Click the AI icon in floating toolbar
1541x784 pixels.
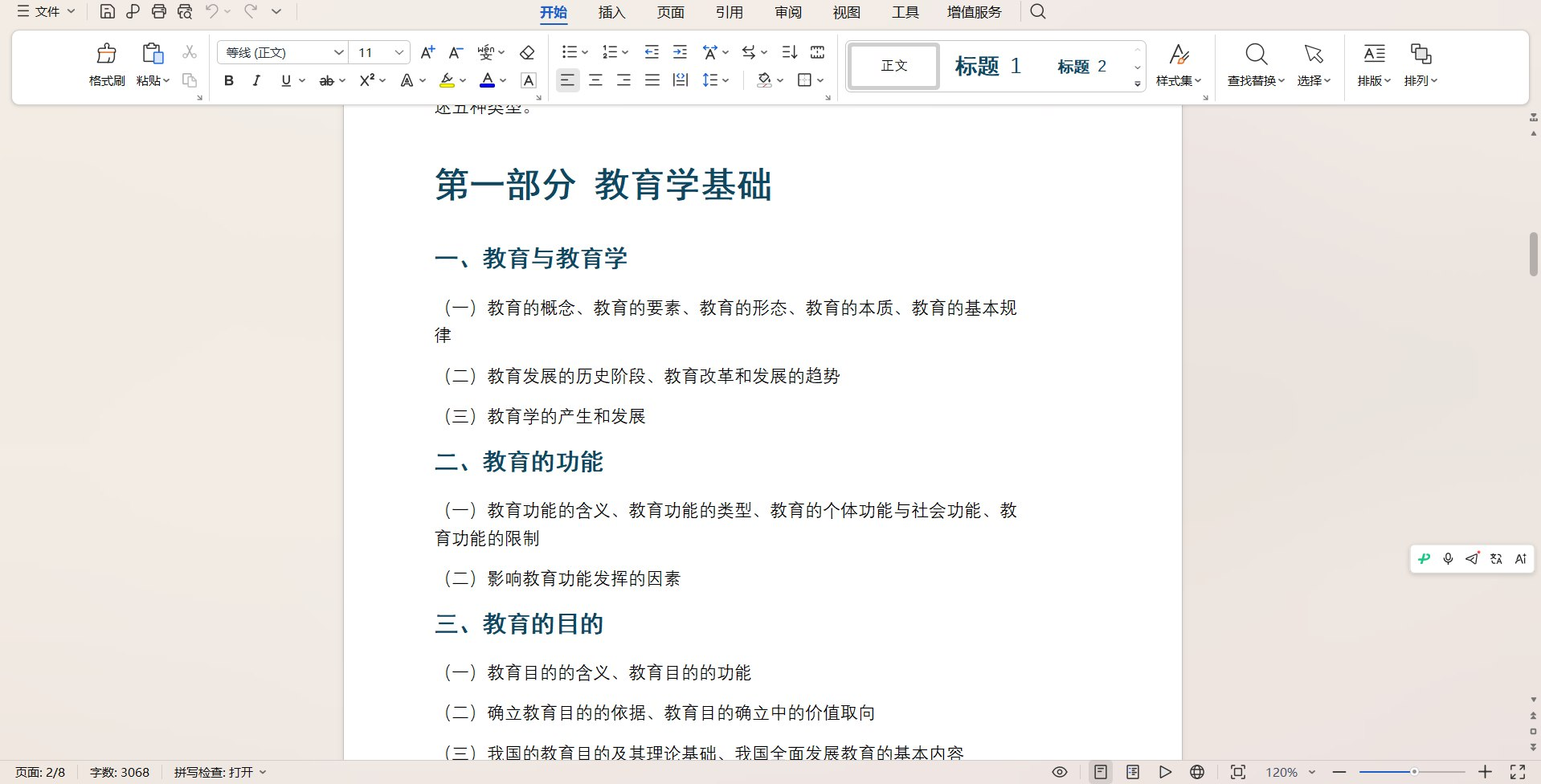click(1520, 559)
